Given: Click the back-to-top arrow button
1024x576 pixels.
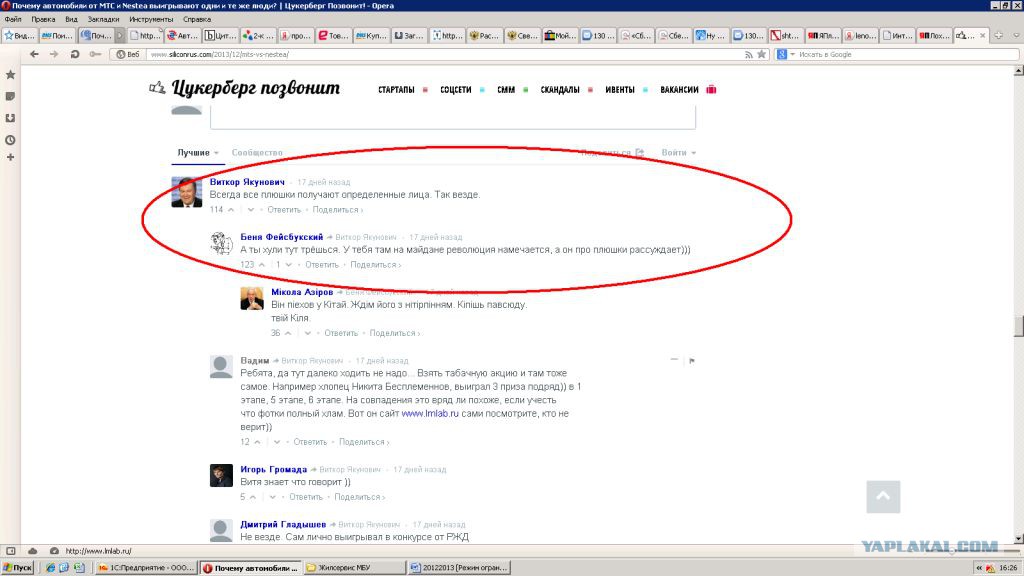Looking at the screenshot, I should coord(883,496).
